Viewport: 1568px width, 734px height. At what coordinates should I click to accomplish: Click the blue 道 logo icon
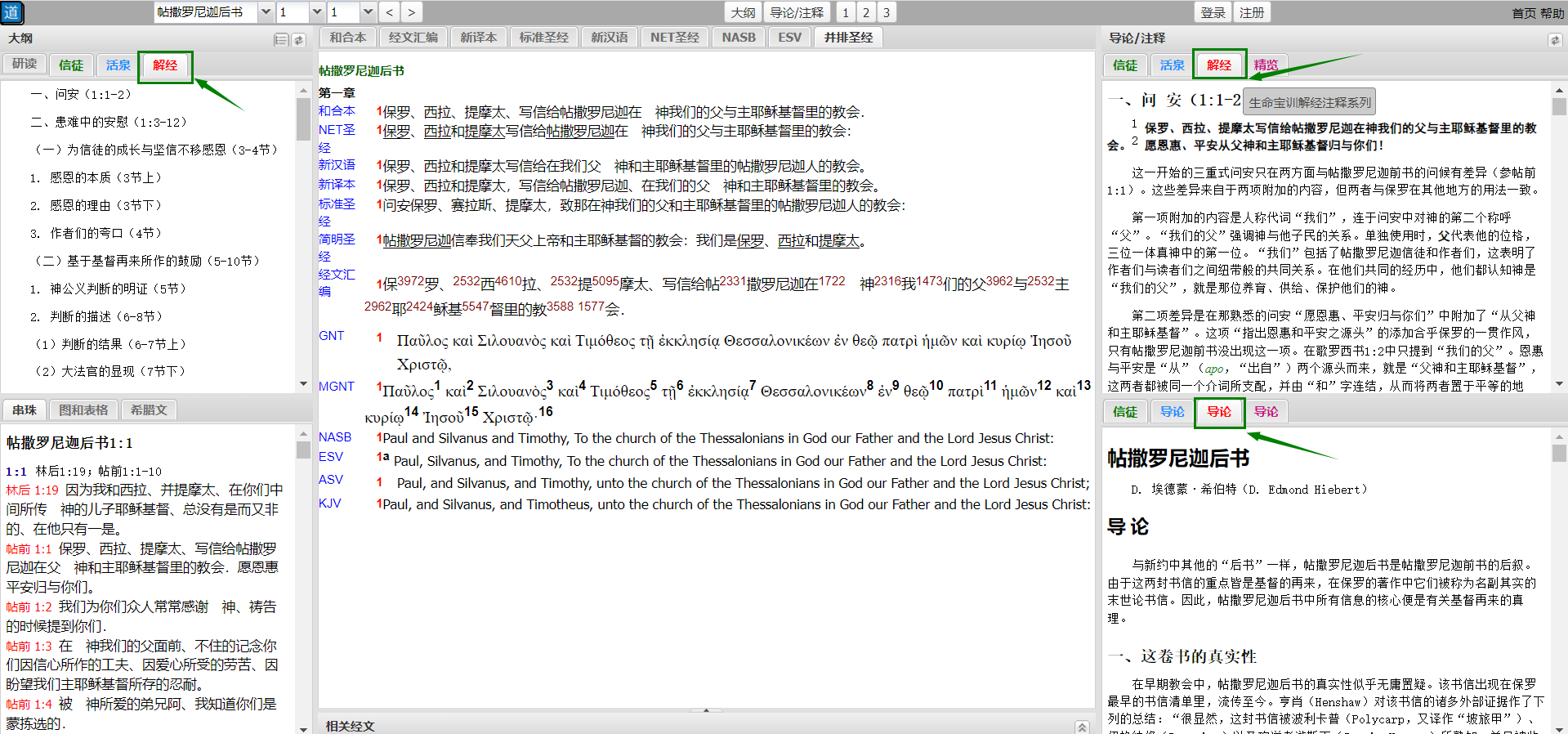[11, 12]
